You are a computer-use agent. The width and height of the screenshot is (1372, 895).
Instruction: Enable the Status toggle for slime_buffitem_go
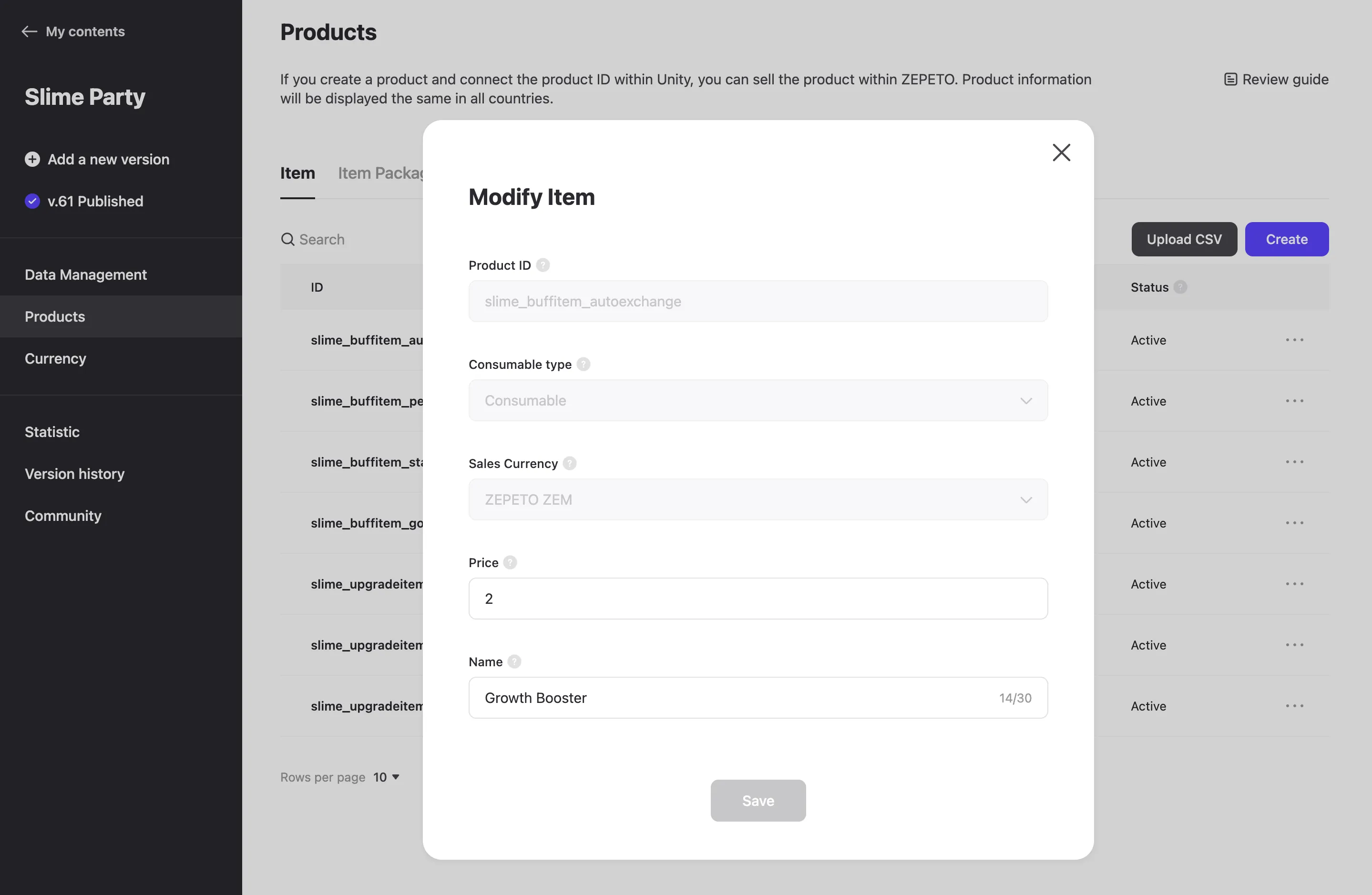tap(1148, 522)
